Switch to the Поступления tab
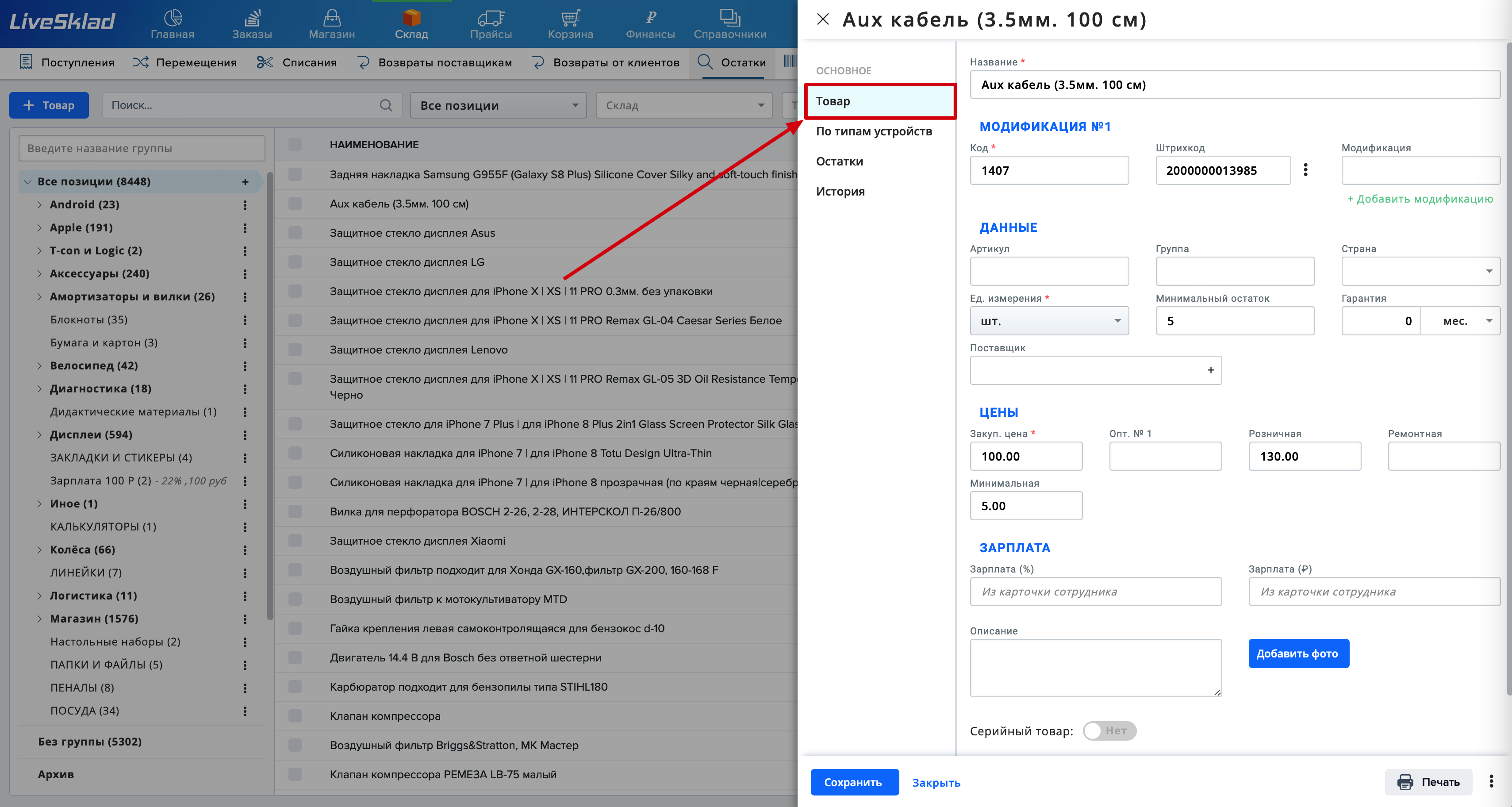This screenshot has width=1512, height=807. 66,62
